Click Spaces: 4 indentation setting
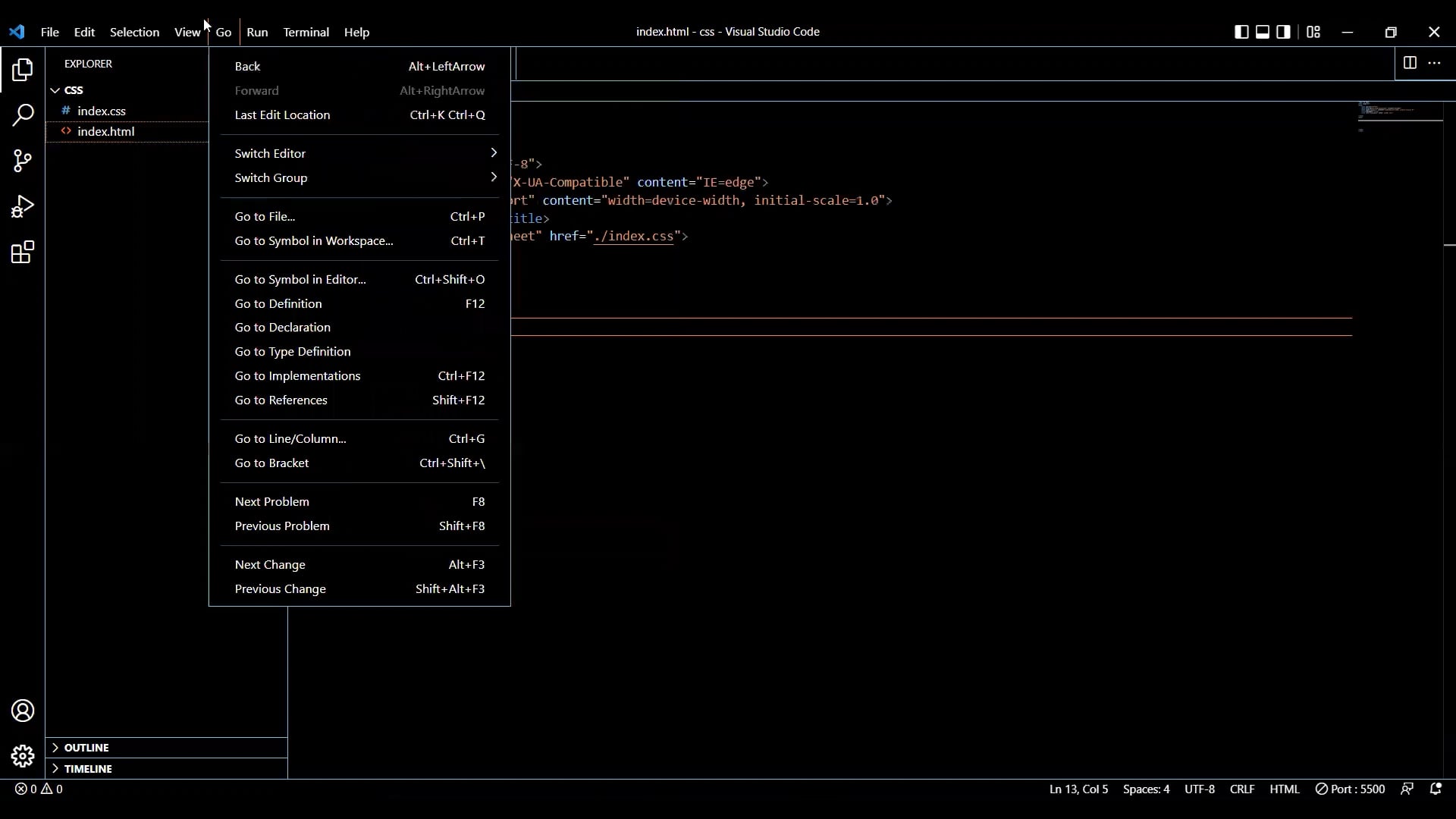 [1146, 789]
